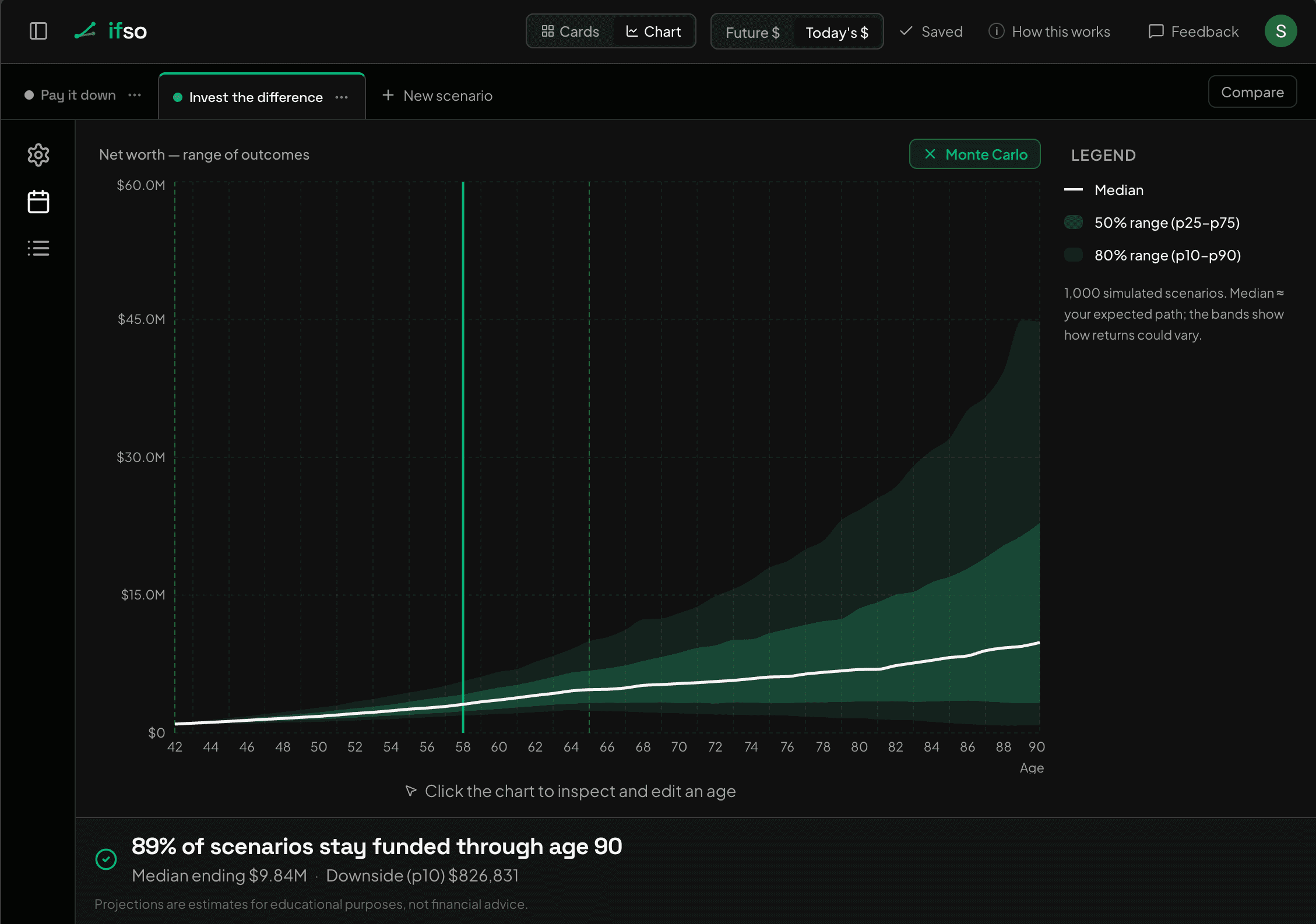Turn off Monte Carlo simulation
Screen dimensions: 1316x924
click(x=974, y=154)
